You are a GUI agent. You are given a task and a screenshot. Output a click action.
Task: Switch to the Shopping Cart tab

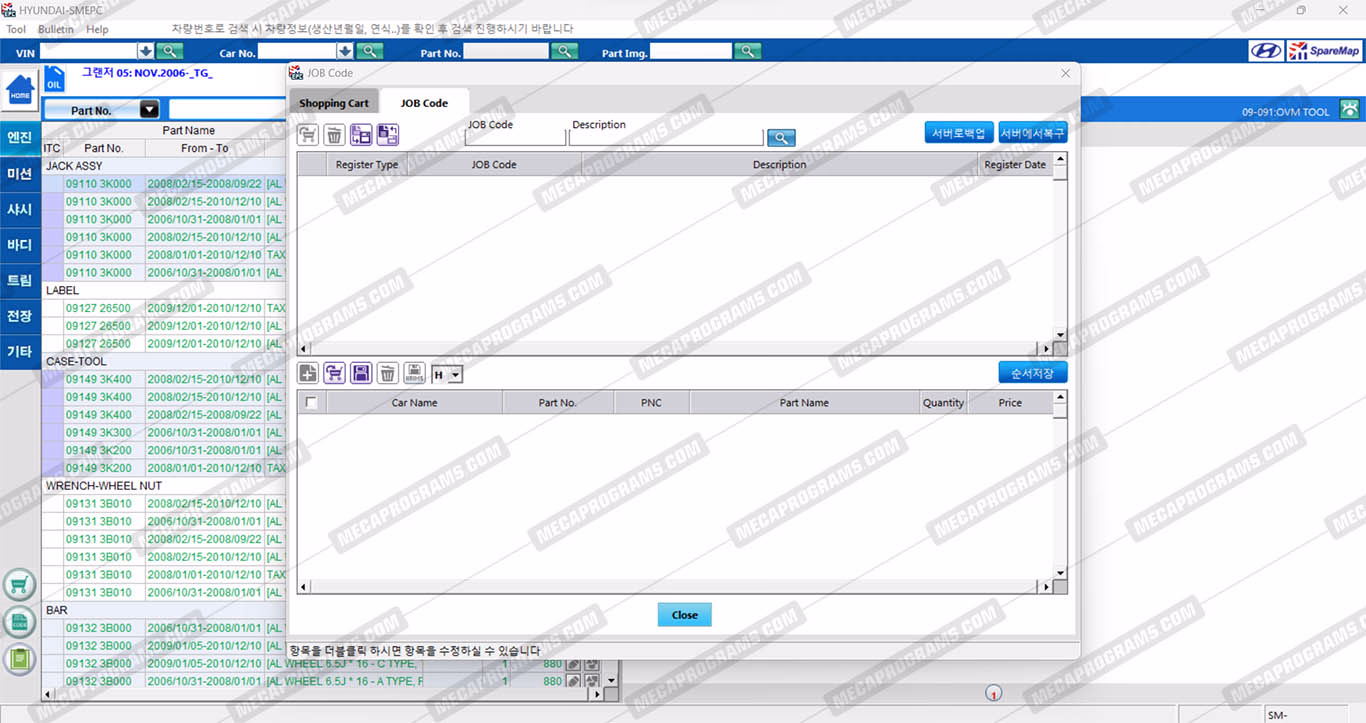[333, 103]
